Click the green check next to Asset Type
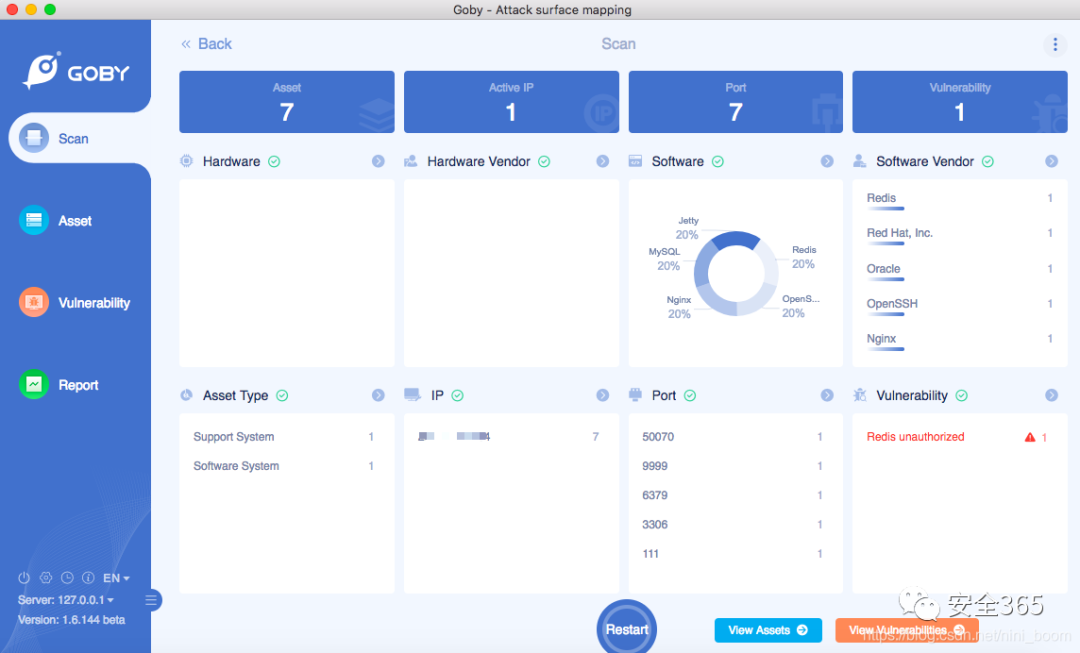 coord(282,395)
